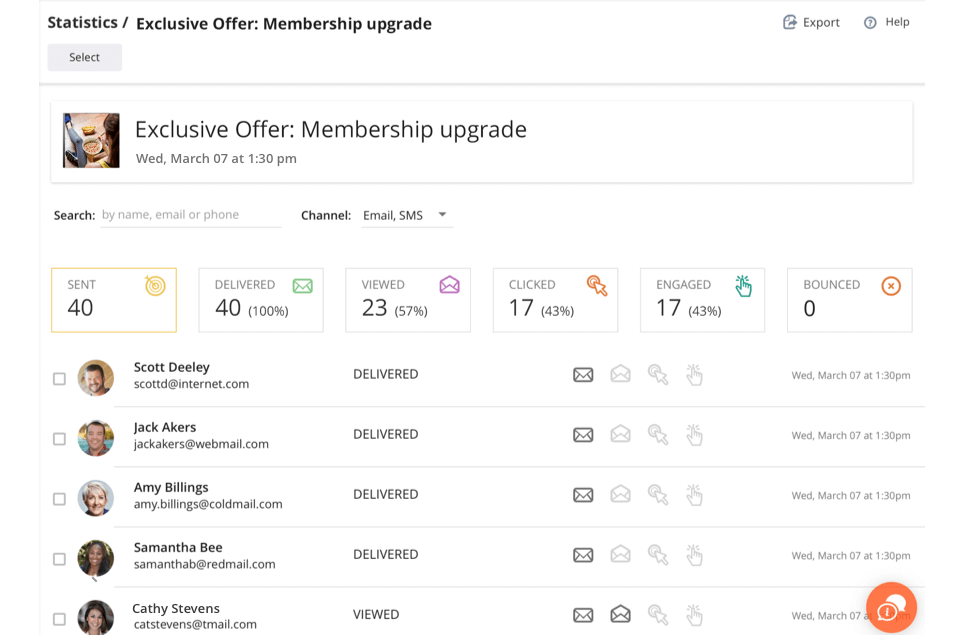Filter by the Sent 40 card
Image resolution: width=960 pixels, height=640 pixels.
[x=114, y=300]
